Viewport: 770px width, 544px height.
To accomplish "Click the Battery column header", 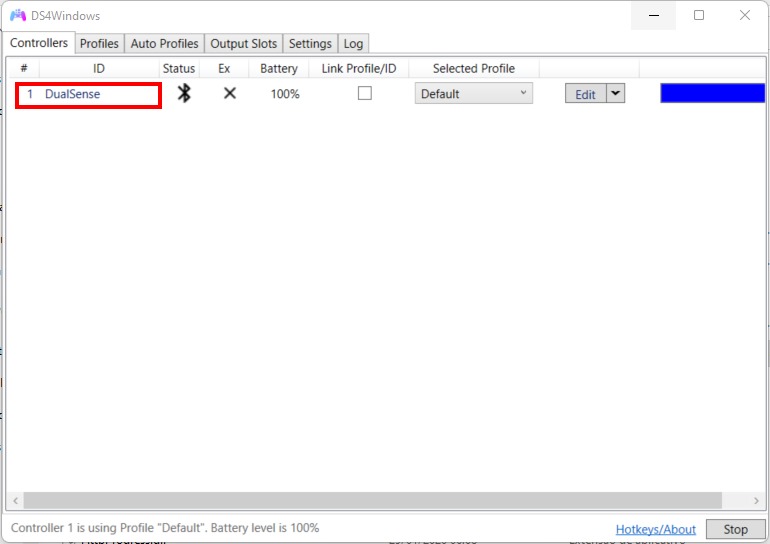I will coord(278,68).
